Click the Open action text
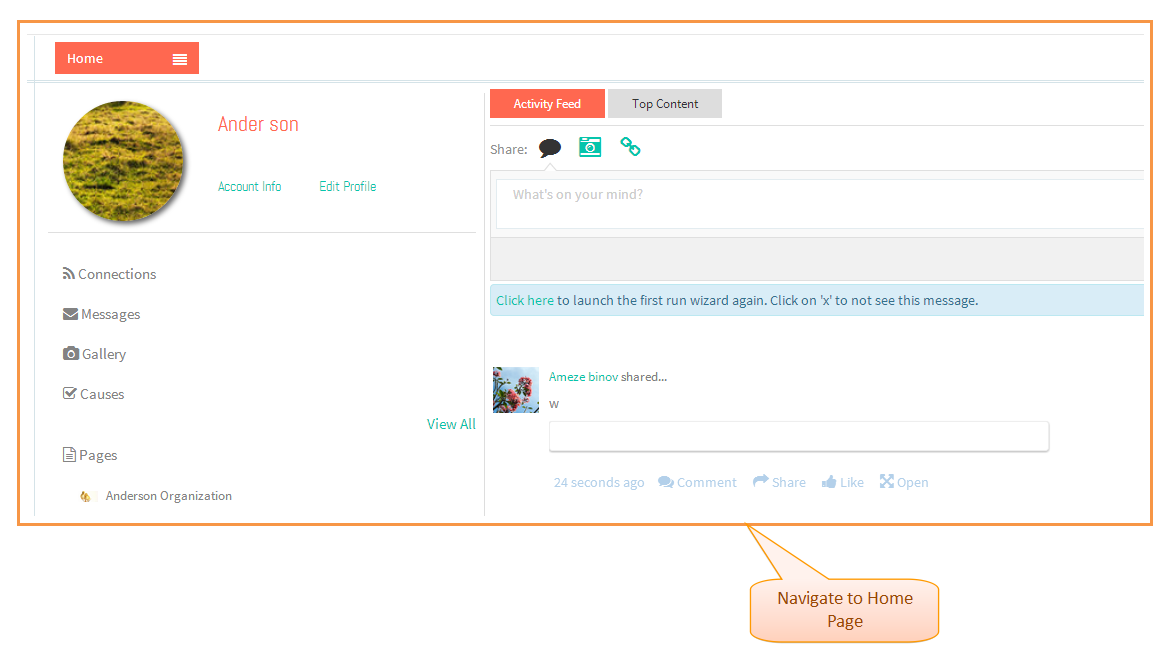1165x652 pixels. tap(912, 483)
